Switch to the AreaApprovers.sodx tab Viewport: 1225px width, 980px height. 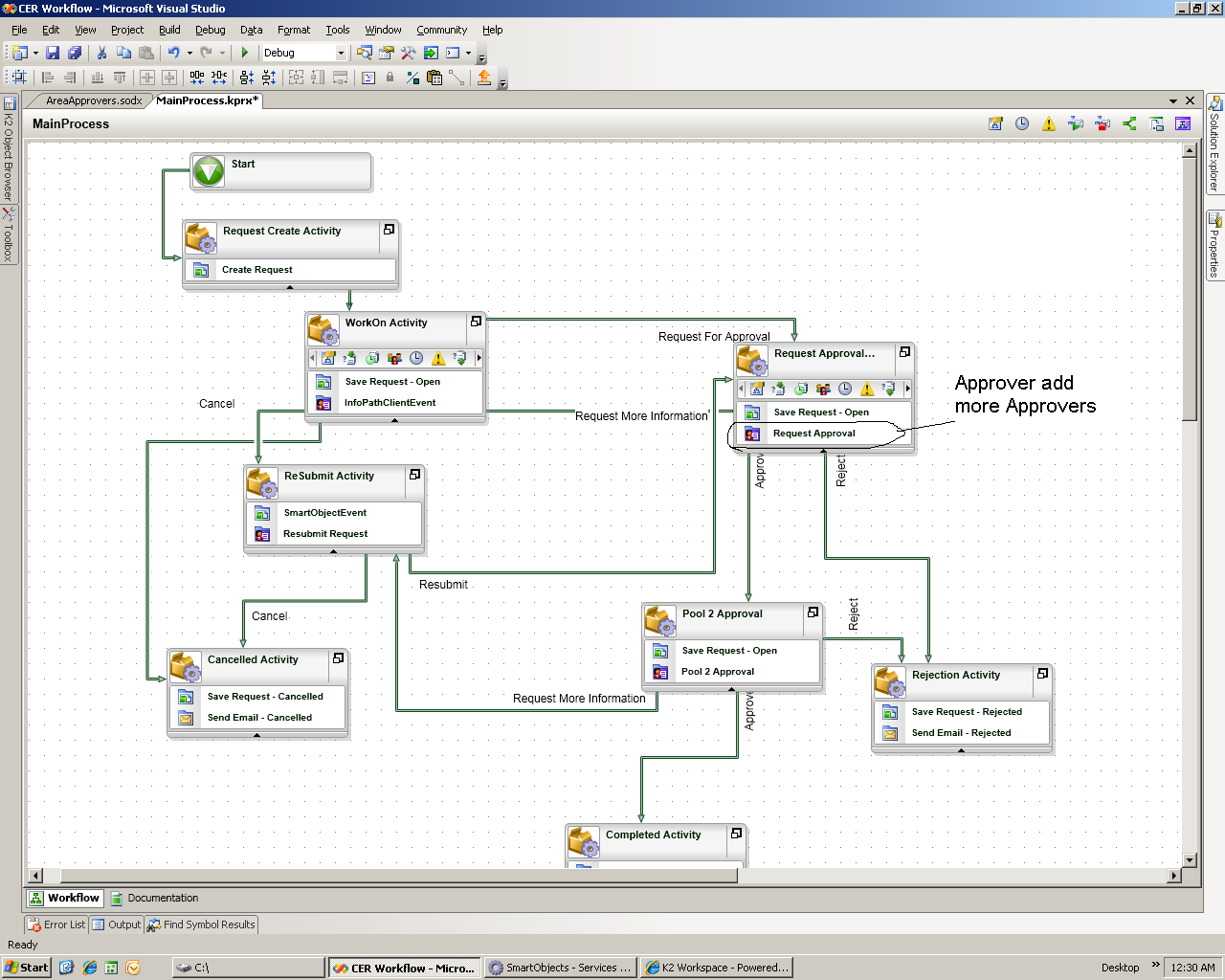tap(94, 100)
